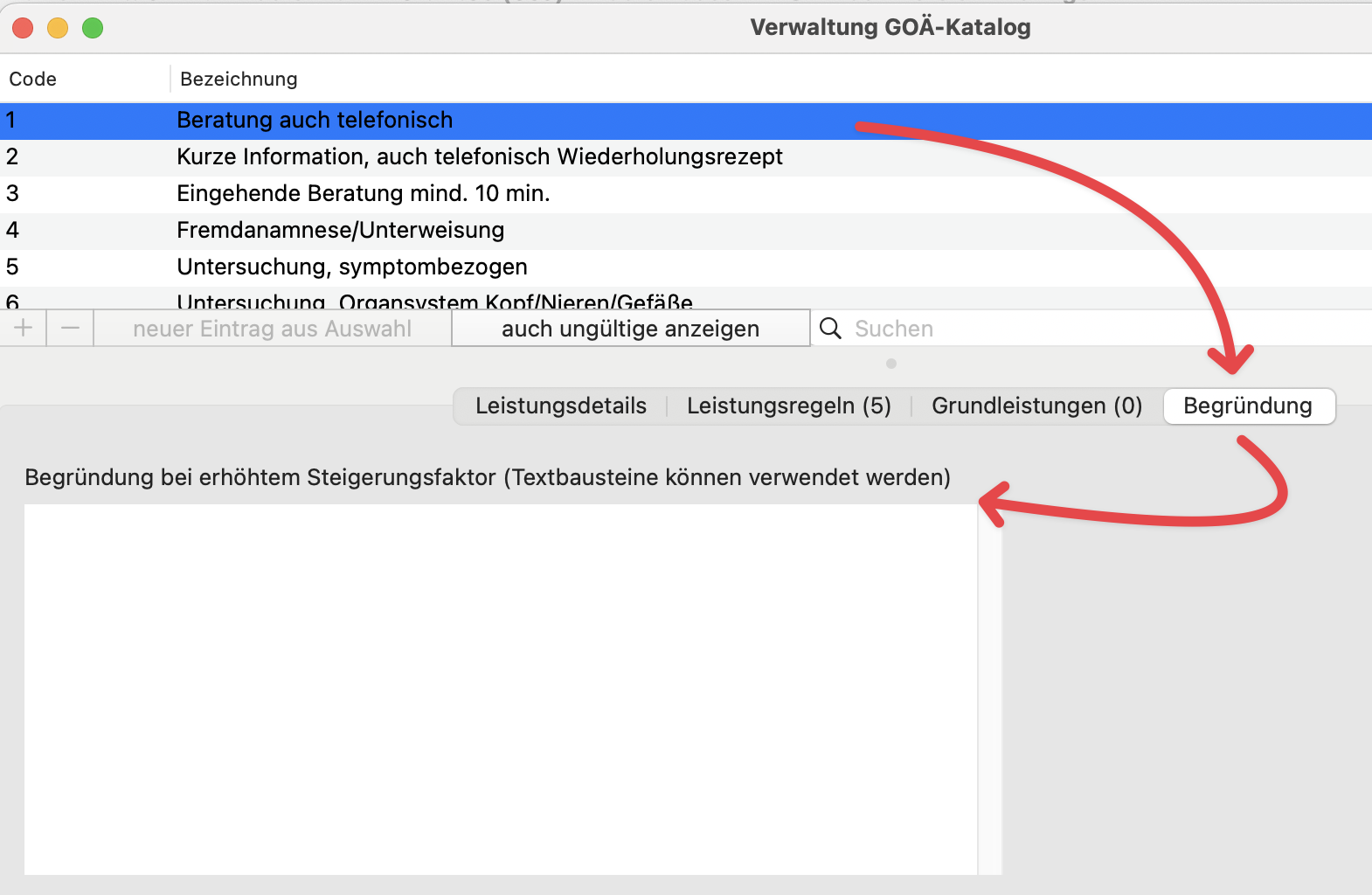Close the Verwaltung GOÄ-Katalog window
Screen dimensions: 1372x895
click(23, 28)
